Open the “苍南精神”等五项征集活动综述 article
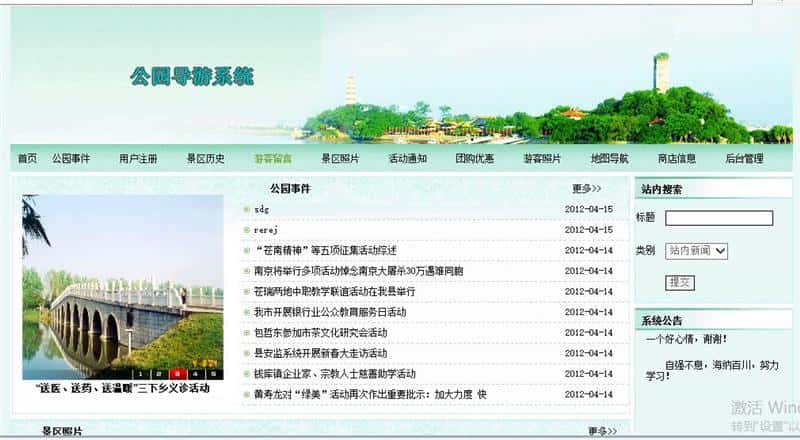The width and height of the screenshot is (800, 440). [326, 251]
